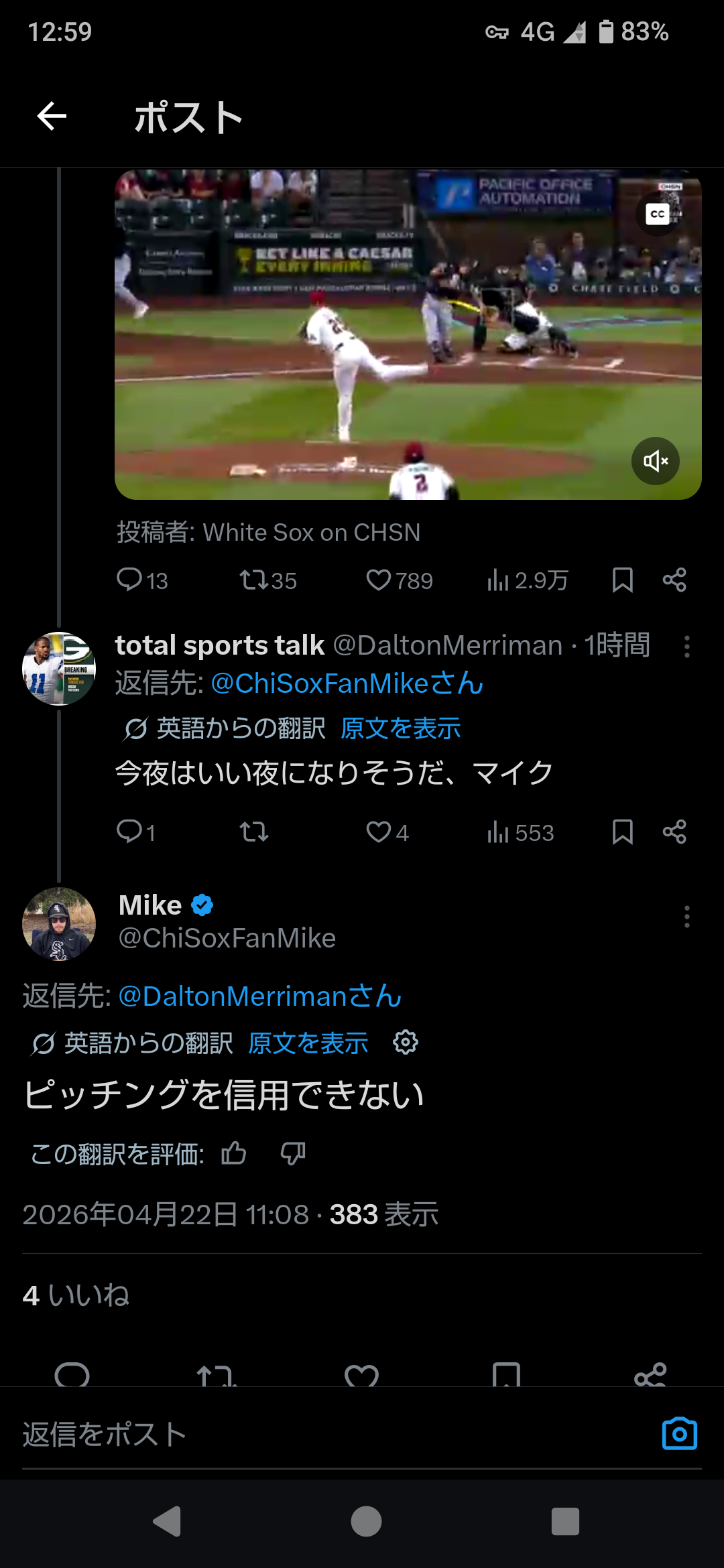The height and width of the screenshot is (1568, 724).
Task: Open more options for total sports talk reply
Action: (x=686, y=647)
